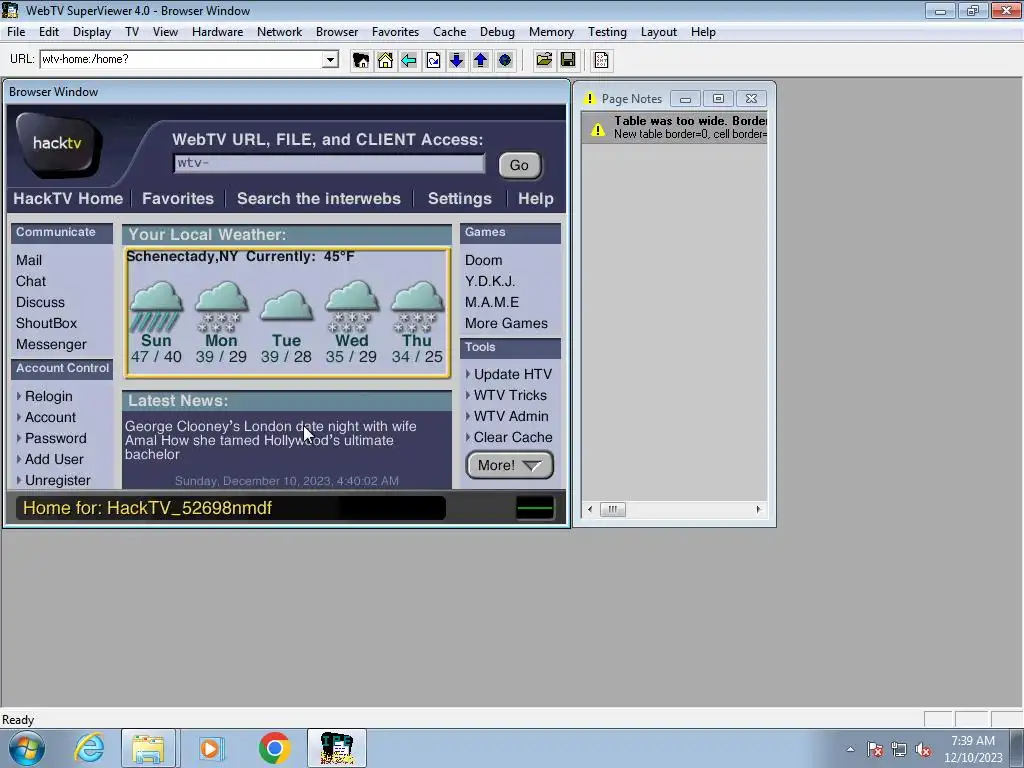Image resolution: width=1024 pixels, height=768 pixels.
Task: Click the Relogin link
Action: pos(48,396)
